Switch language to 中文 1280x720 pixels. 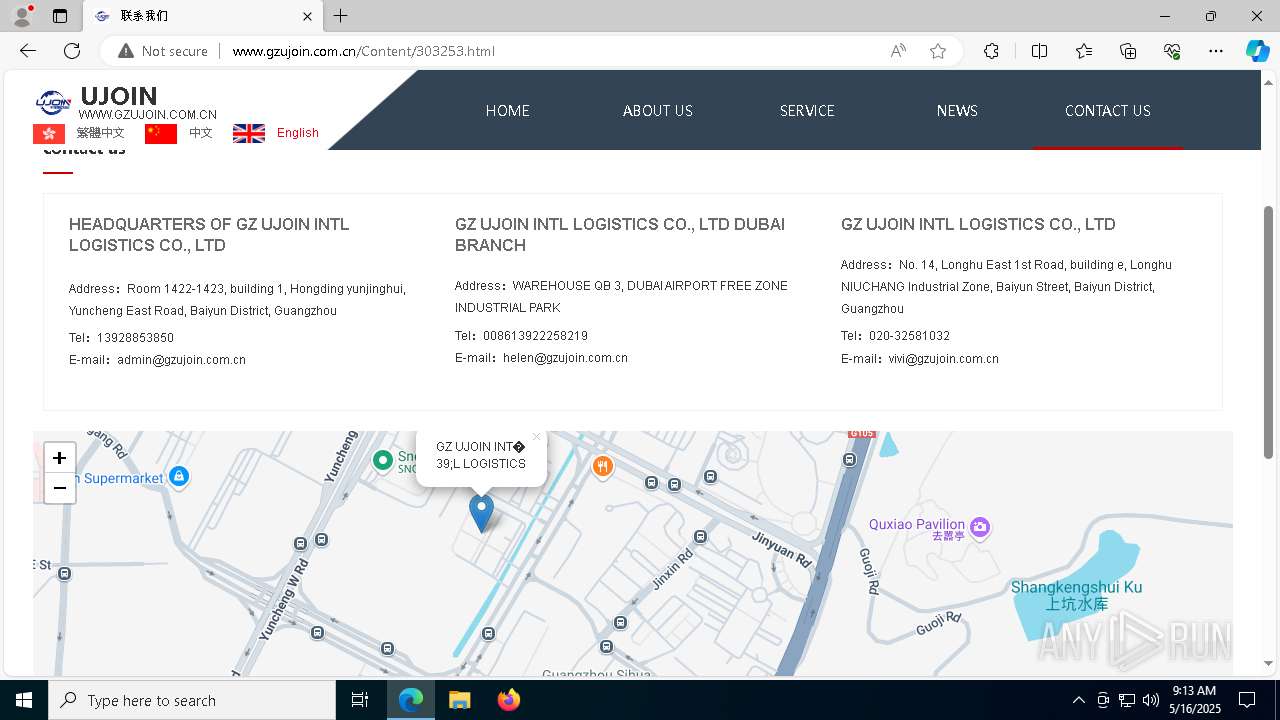(x=201, y=133)
